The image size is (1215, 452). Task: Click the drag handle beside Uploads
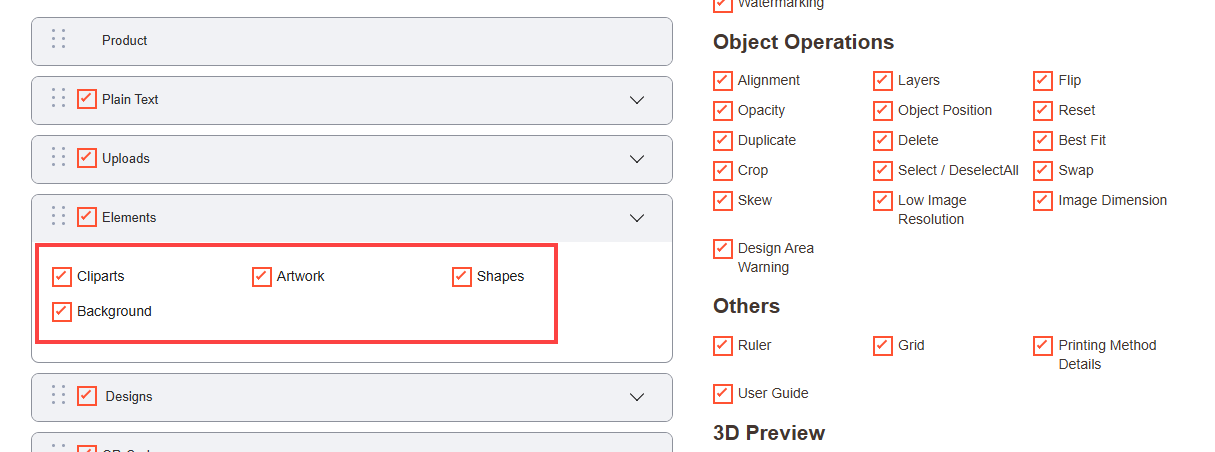tap(58, 158)
